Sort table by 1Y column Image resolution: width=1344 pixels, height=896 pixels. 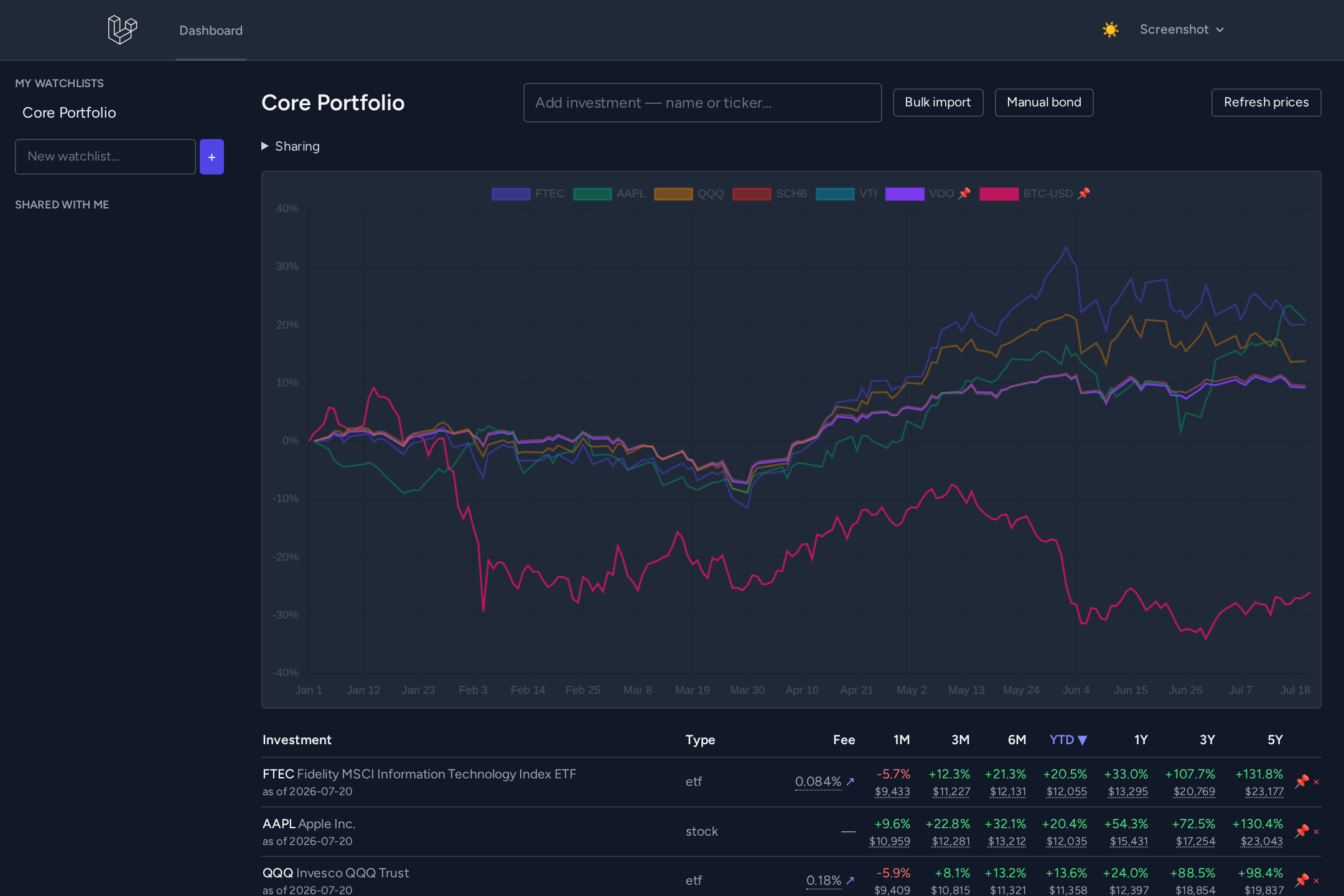(1141, 740)
